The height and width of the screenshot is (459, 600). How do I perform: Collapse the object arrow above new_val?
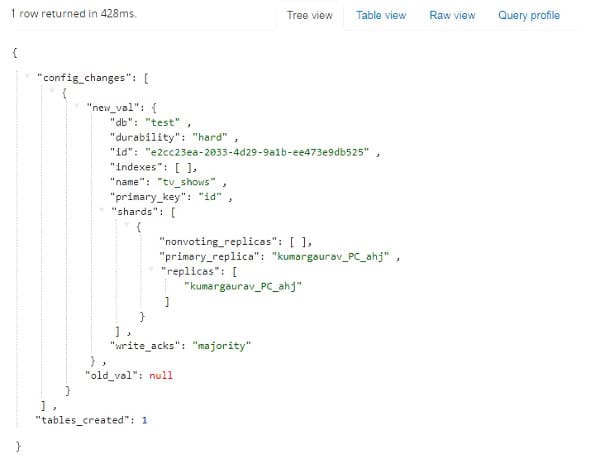[54, 91]
